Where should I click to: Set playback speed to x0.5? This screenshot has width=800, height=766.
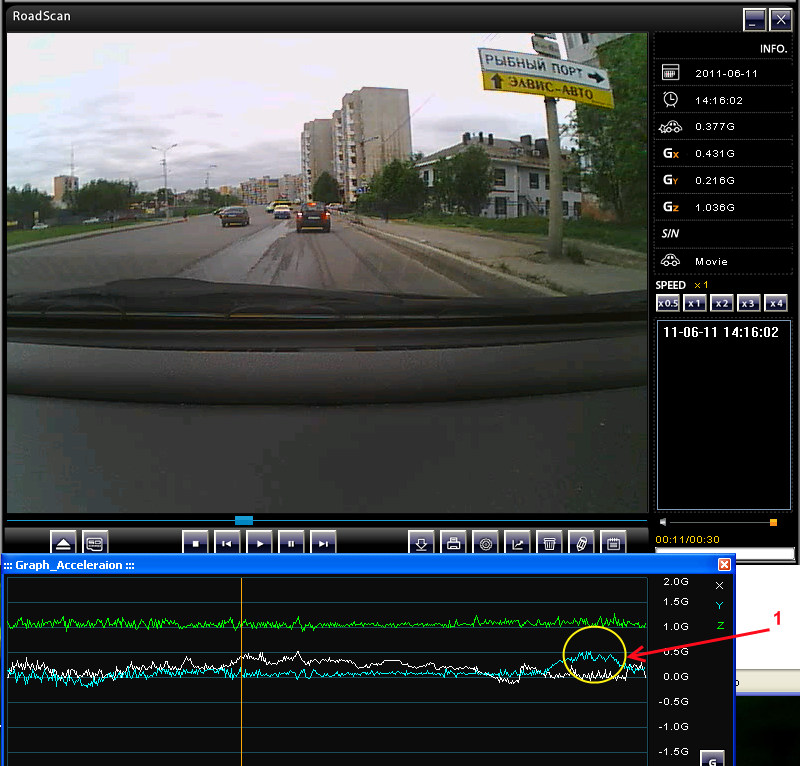tap(668, 303)
